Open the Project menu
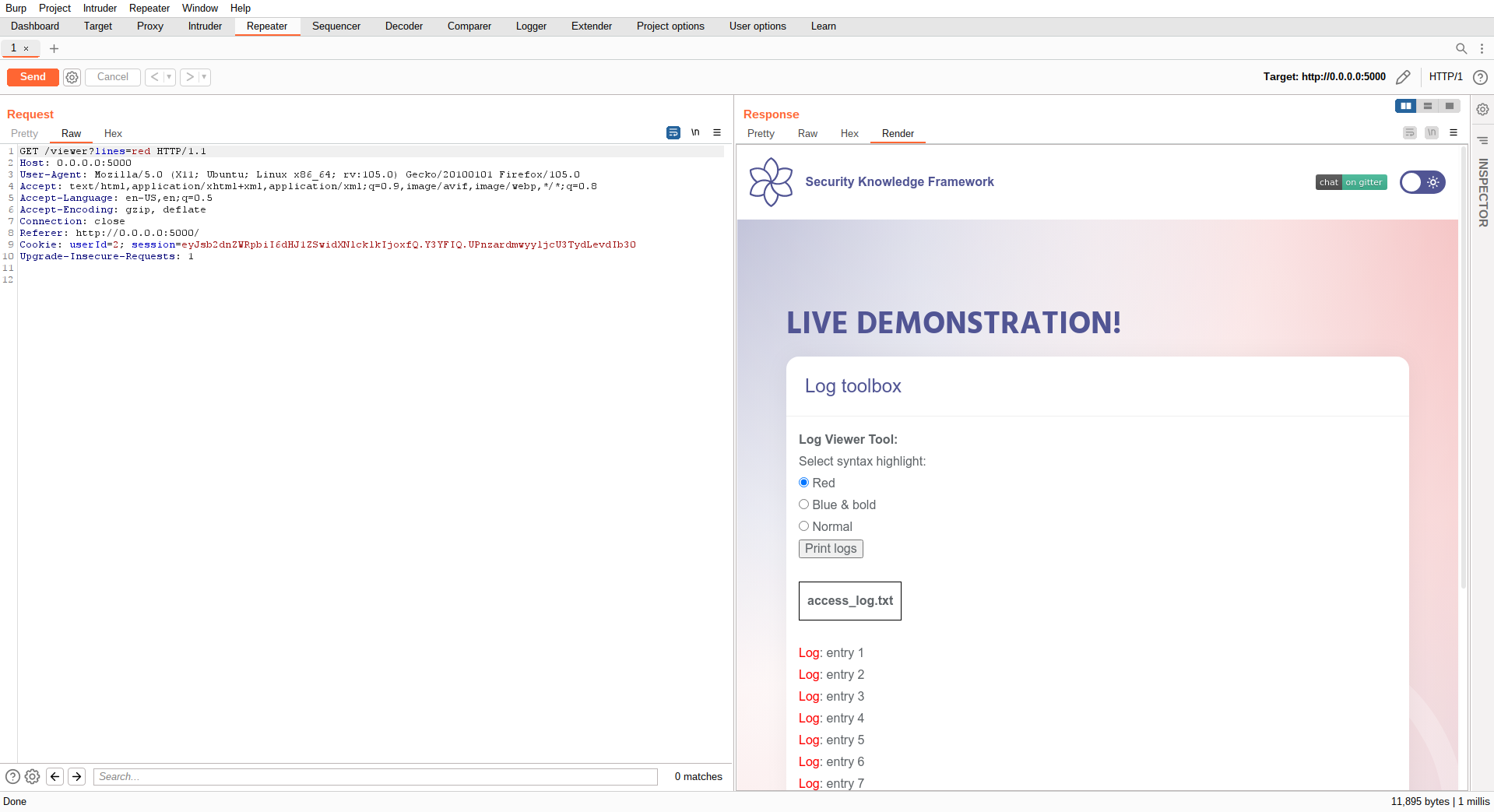 pos(54,8)
